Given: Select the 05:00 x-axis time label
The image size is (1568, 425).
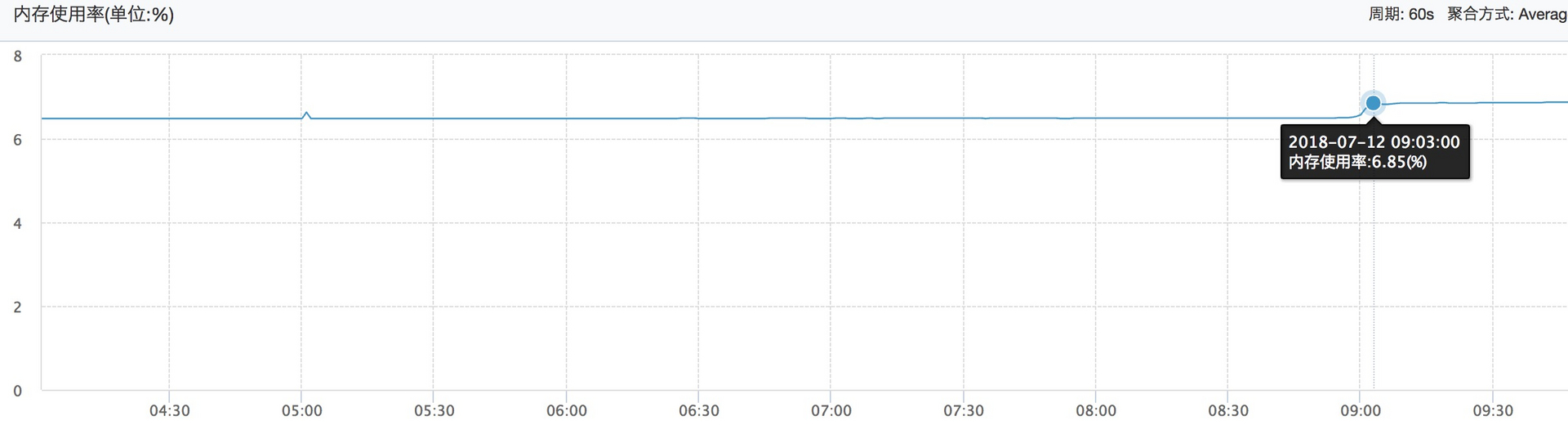Looking at the screenshot, I should pyautogui.click(x=301, y=410).
